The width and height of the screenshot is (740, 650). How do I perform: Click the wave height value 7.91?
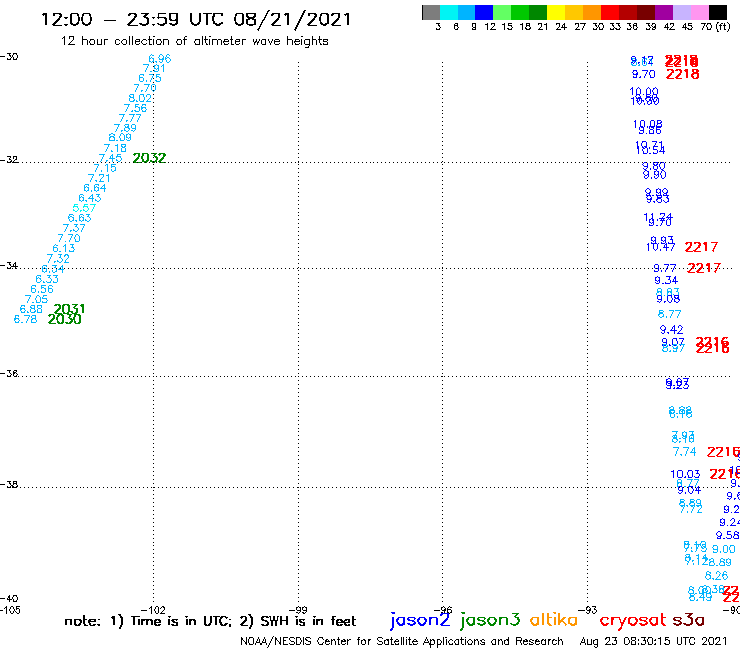154,68
